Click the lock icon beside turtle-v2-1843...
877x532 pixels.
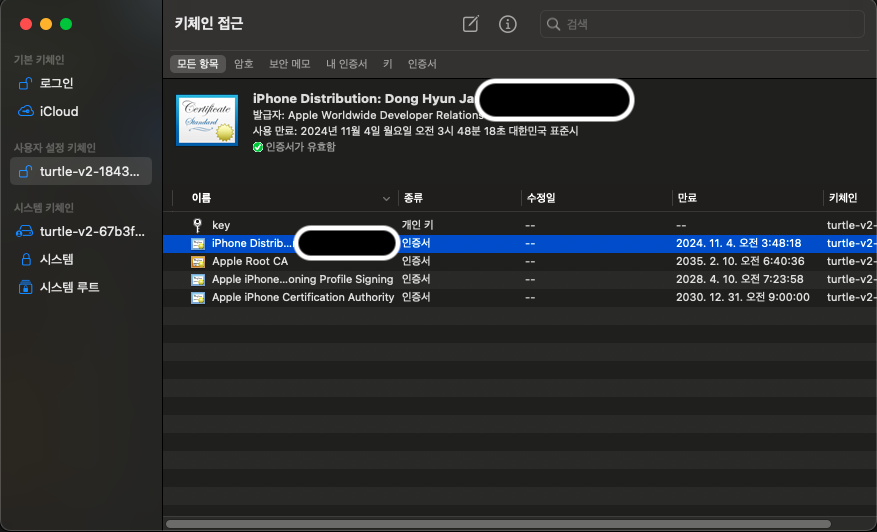point(25,171)
